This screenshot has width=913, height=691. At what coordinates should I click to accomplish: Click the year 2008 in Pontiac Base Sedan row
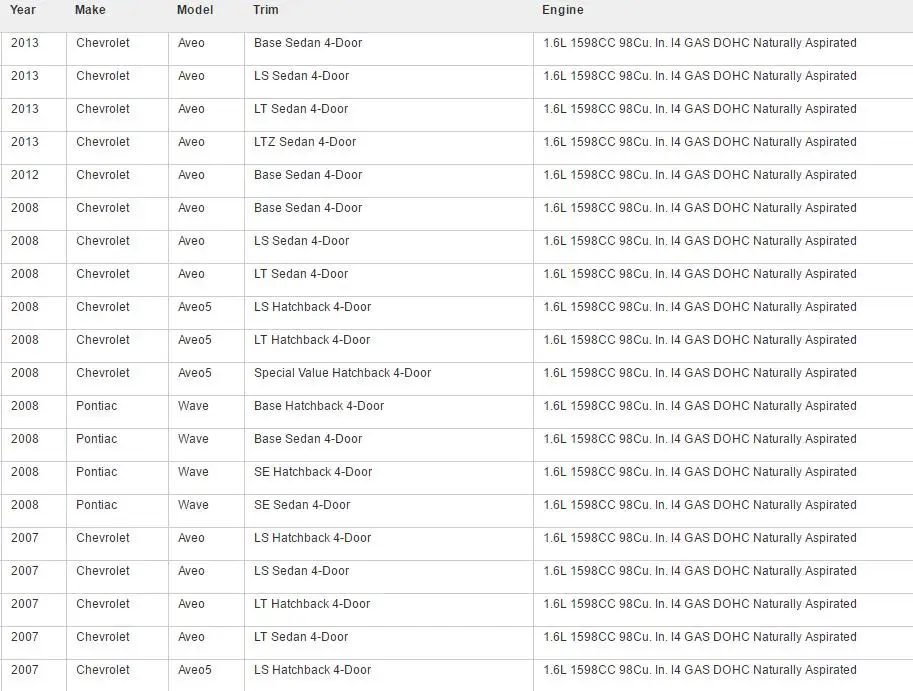tap(24, 439)
